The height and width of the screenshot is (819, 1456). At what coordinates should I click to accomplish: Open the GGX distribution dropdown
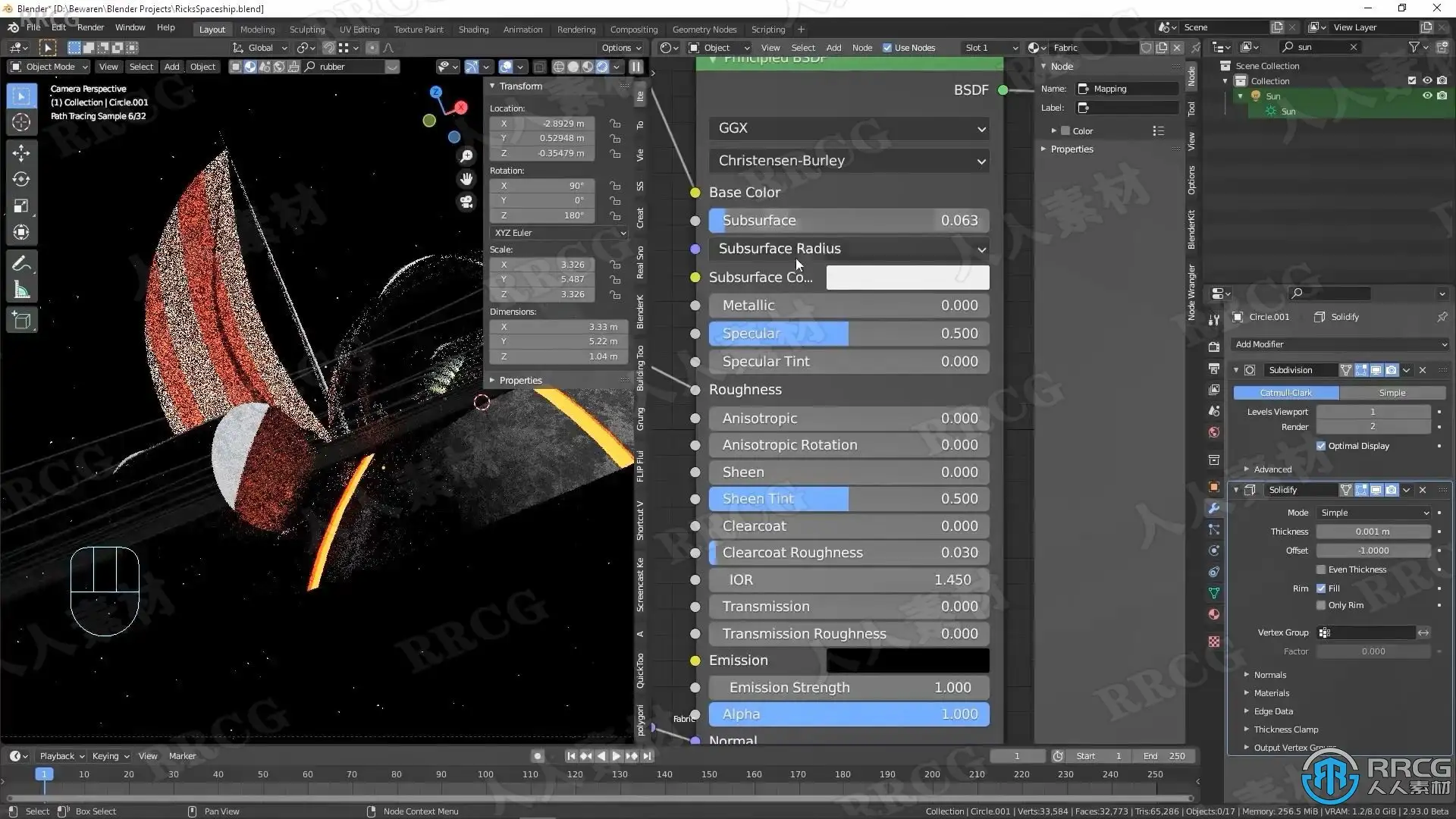pos(849,128)
